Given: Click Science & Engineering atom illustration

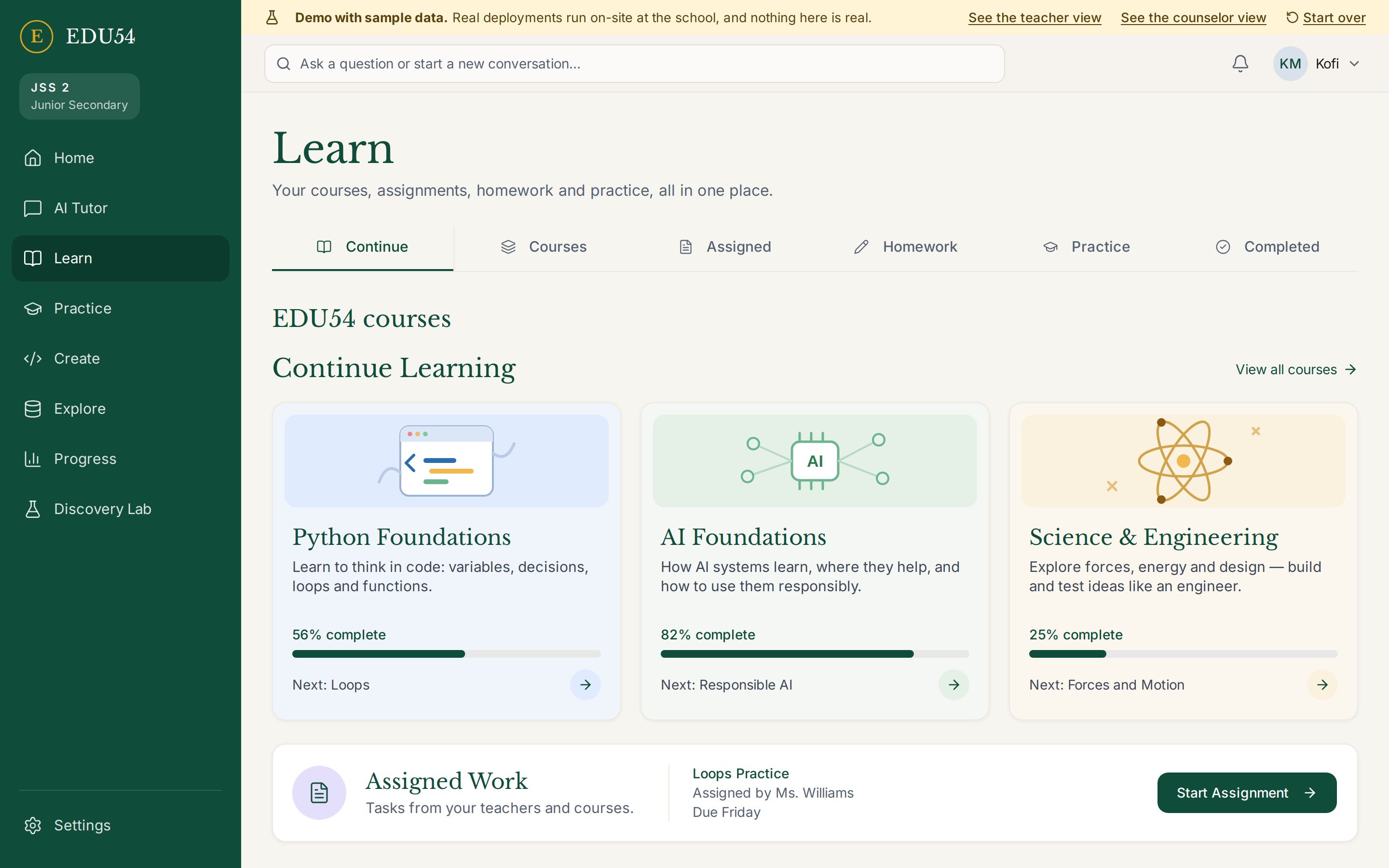Looking at the screenshot, I should coord(1183,461).
